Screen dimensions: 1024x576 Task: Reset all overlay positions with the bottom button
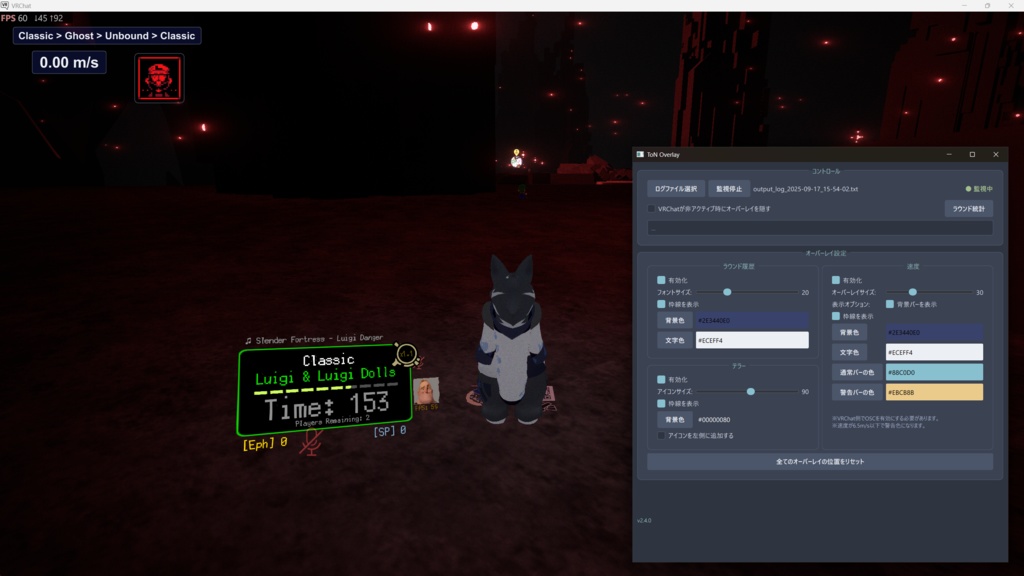(821, 461)
